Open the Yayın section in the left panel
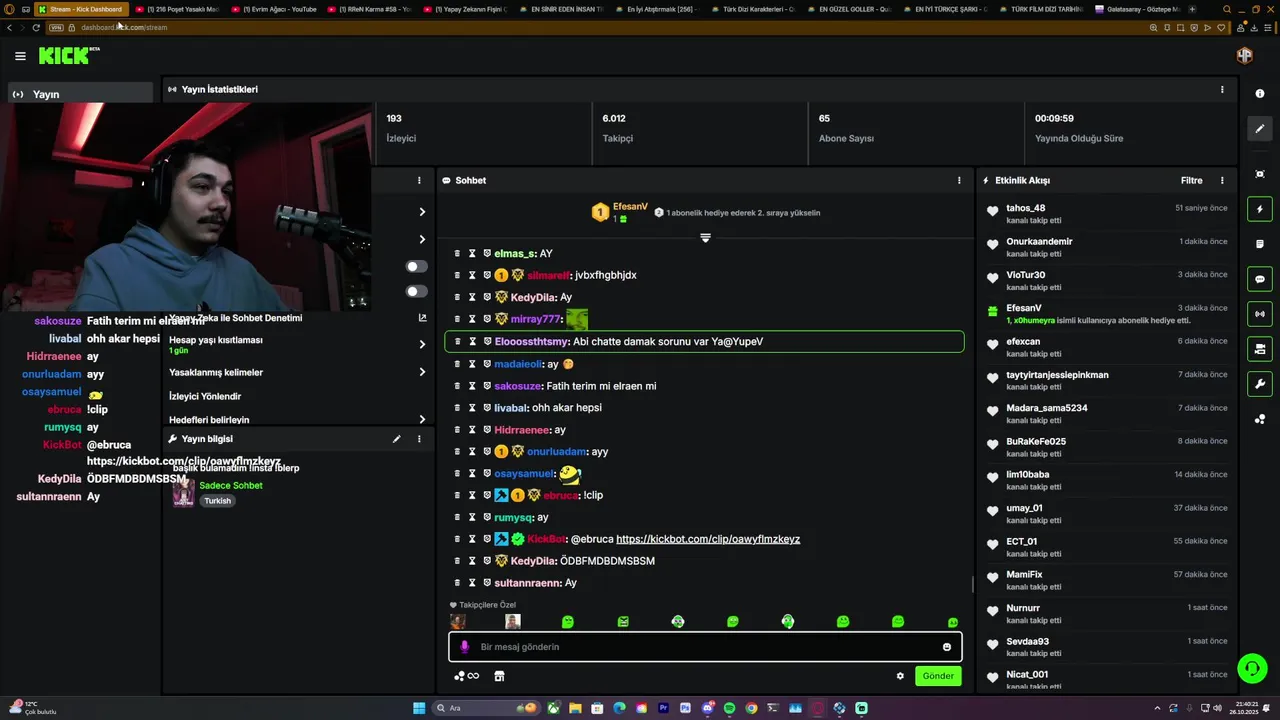The height and width of the screenshot is (720, 1280). pos(82,94)
